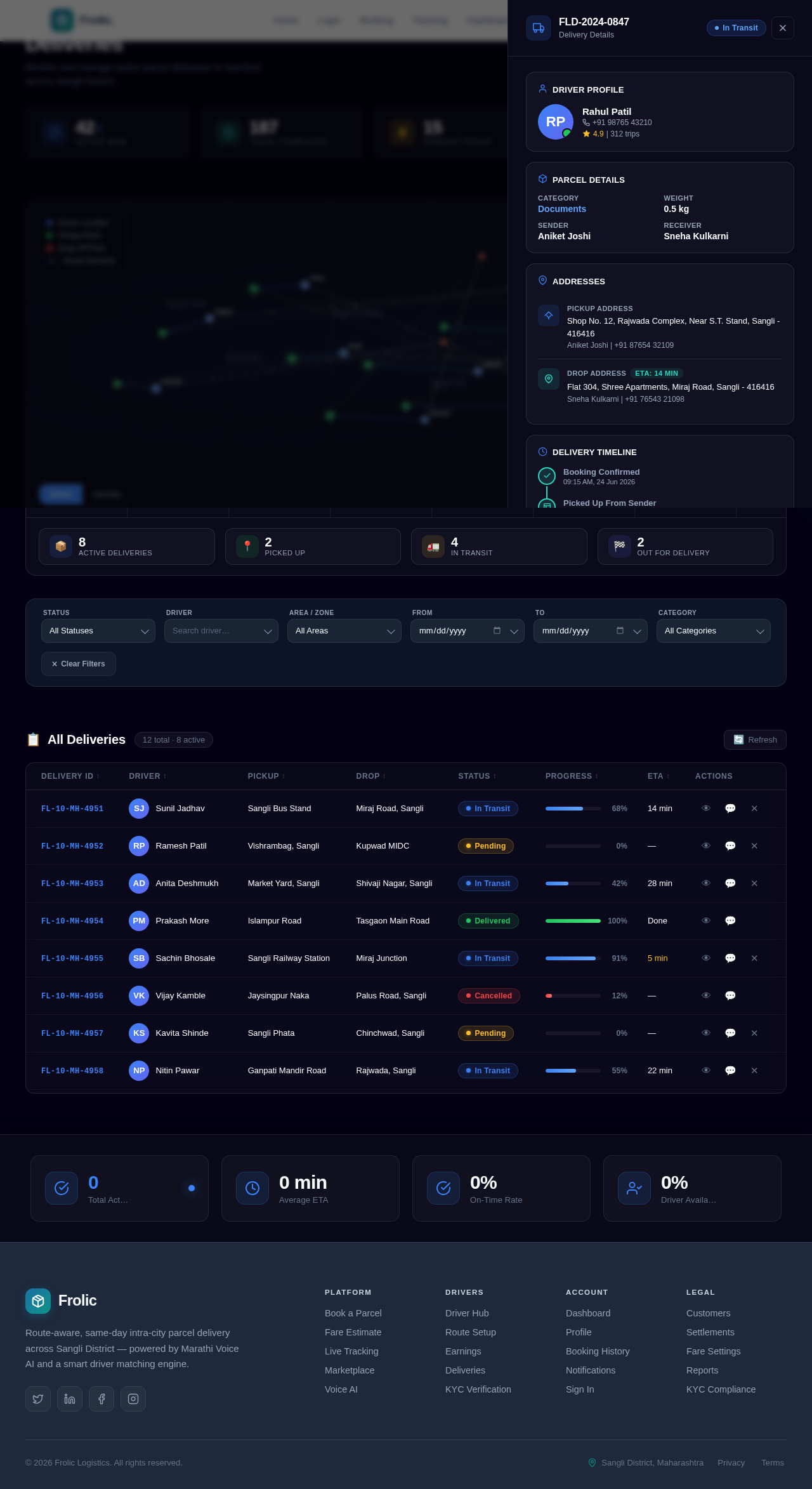Click the Booking Confirmed timeline checkmark
The width and height of the screenshot is (812, 1489).
pos(547,475)
